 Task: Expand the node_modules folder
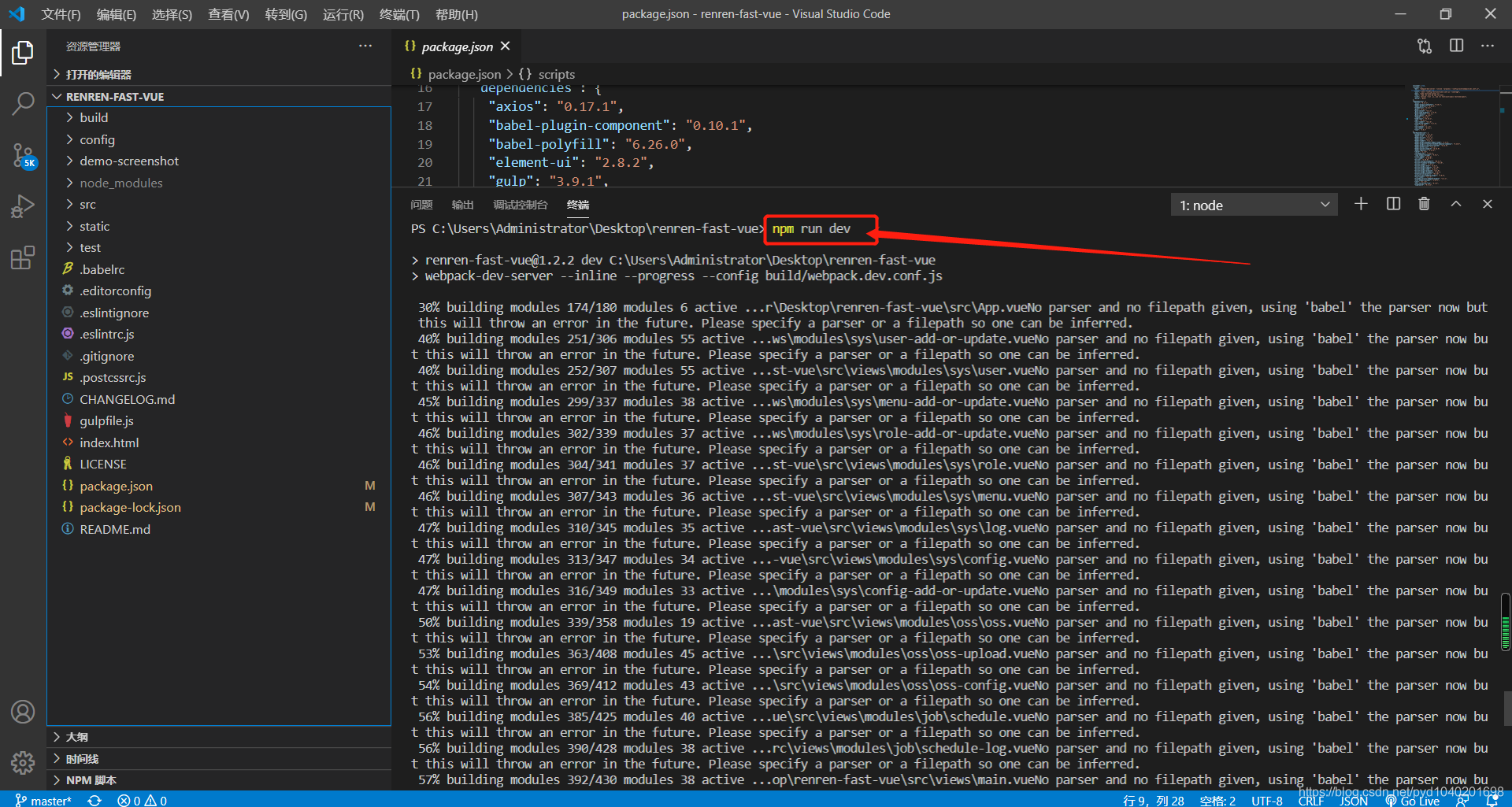[219, 183]
